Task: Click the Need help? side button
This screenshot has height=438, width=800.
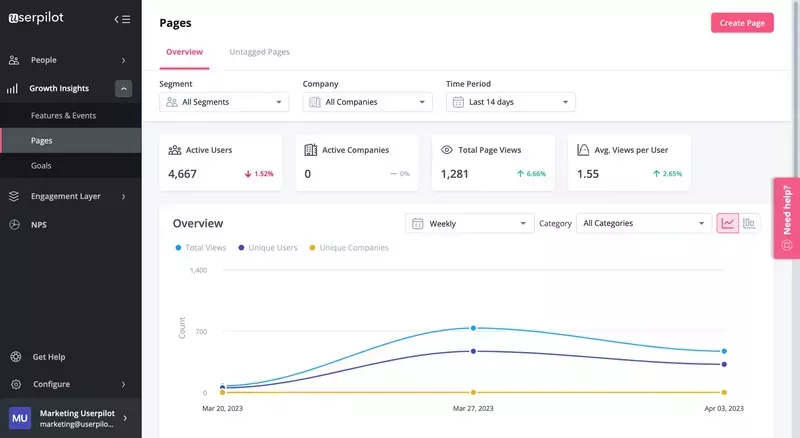Action: tap(786, 217)
